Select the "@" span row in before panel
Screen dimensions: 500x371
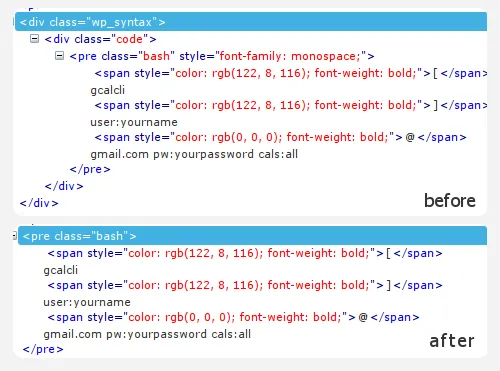pos(280,137)
